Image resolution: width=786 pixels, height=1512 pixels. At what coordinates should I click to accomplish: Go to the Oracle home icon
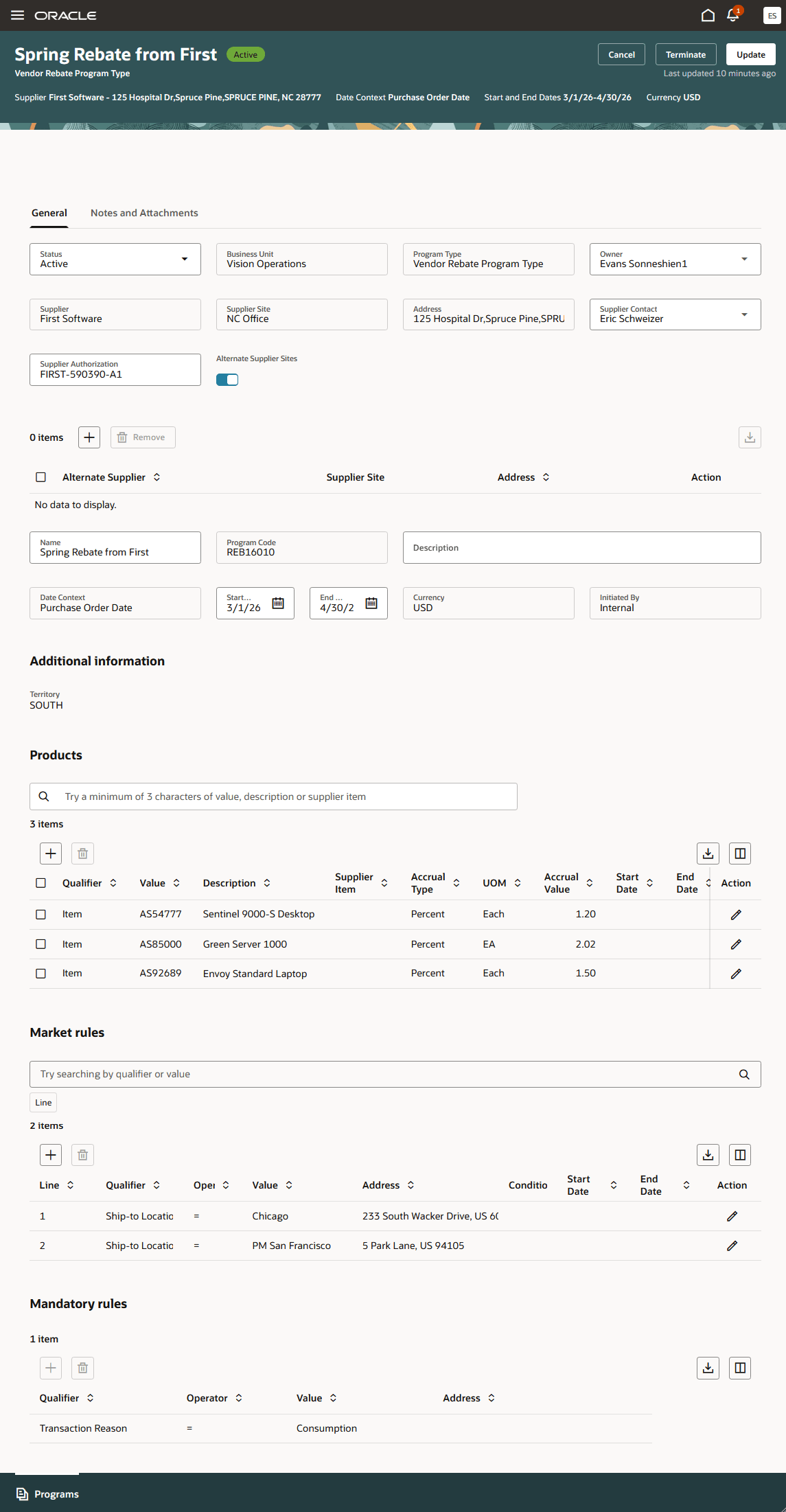point(708,15)
